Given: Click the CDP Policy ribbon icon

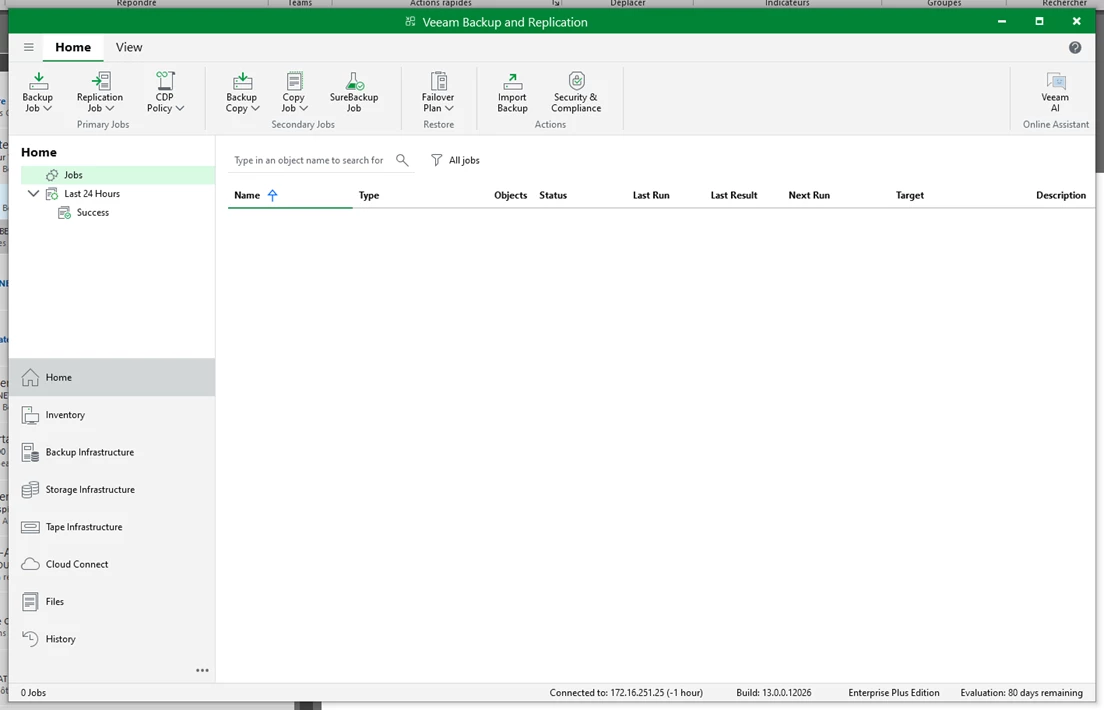Looking at the screenshot, I should (165, 81).
